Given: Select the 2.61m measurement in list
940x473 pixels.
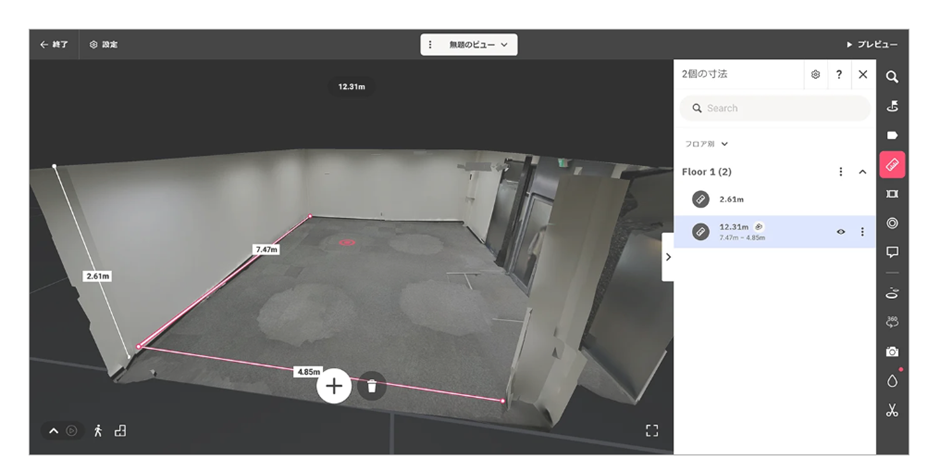Looking at the screenshot, I should (775, 199).
